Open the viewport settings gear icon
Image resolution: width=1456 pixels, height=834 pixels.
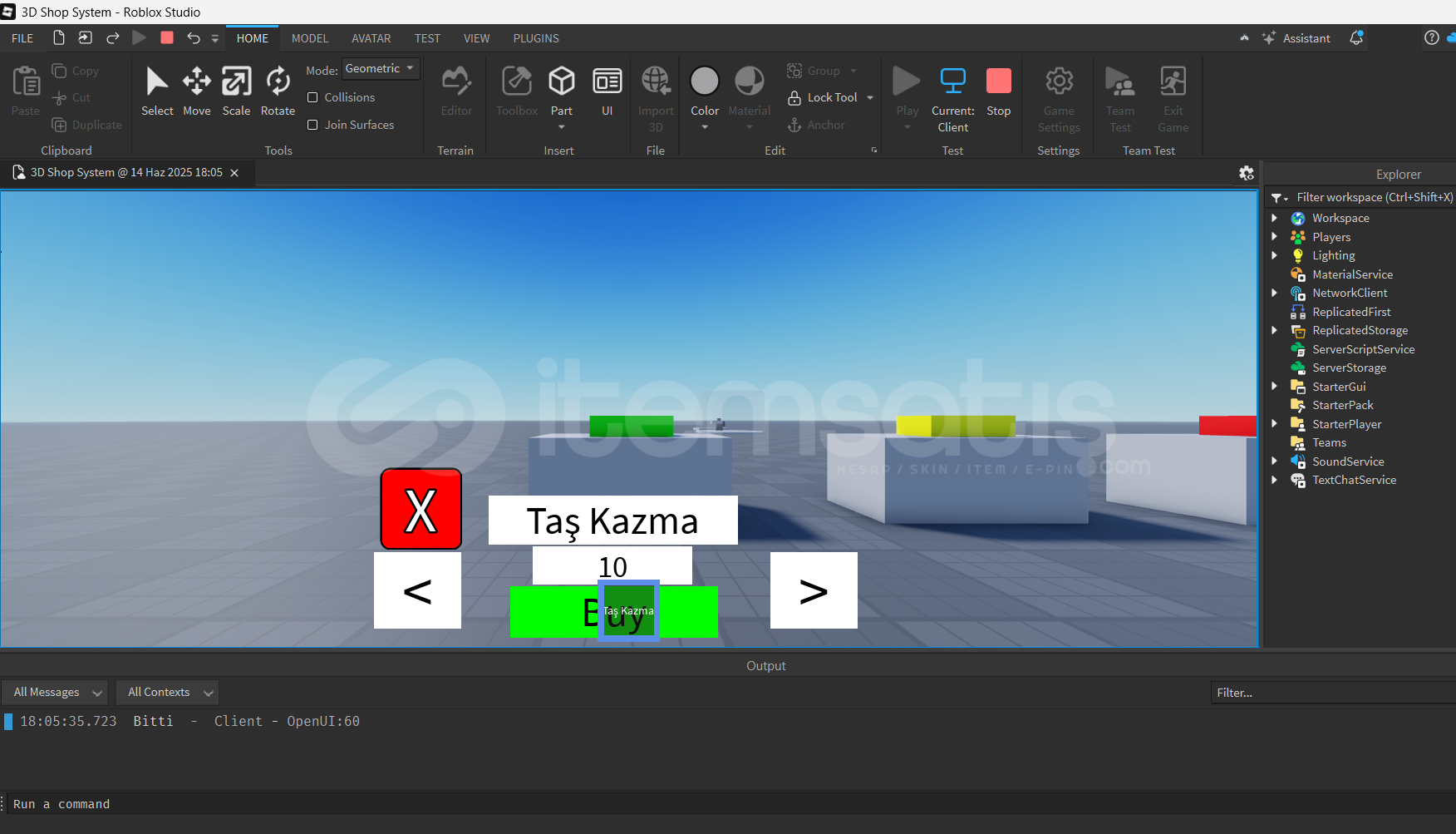click(x=1246, y=173)
